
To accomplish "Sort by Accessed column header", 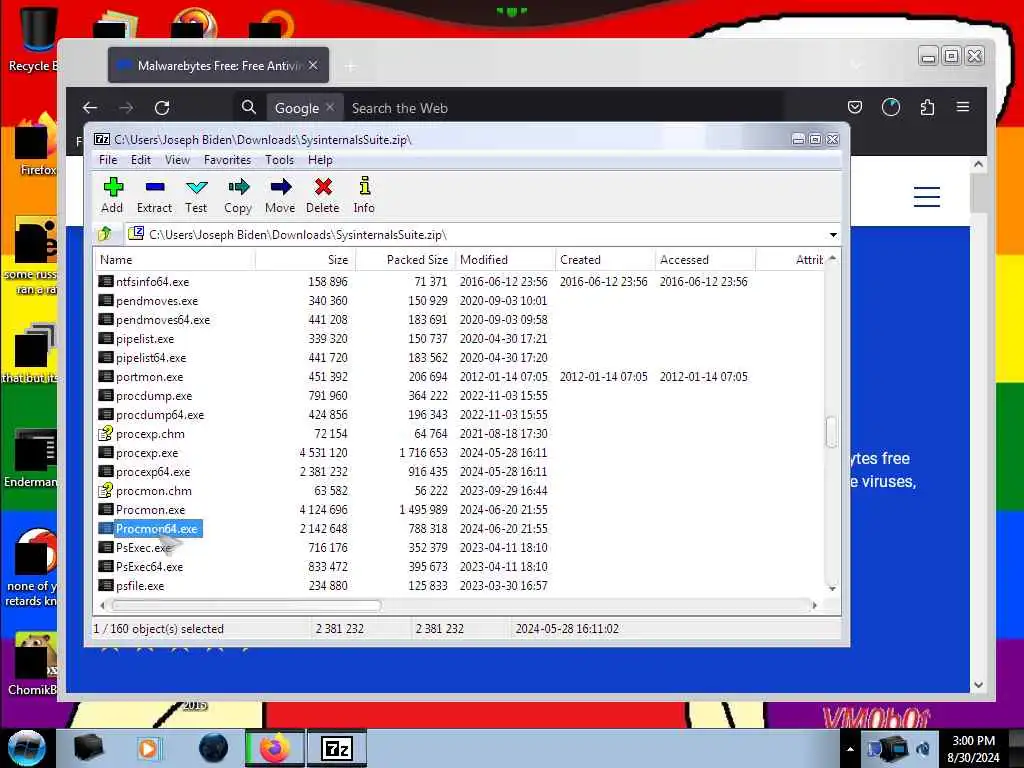I will (x=705, y=260).
